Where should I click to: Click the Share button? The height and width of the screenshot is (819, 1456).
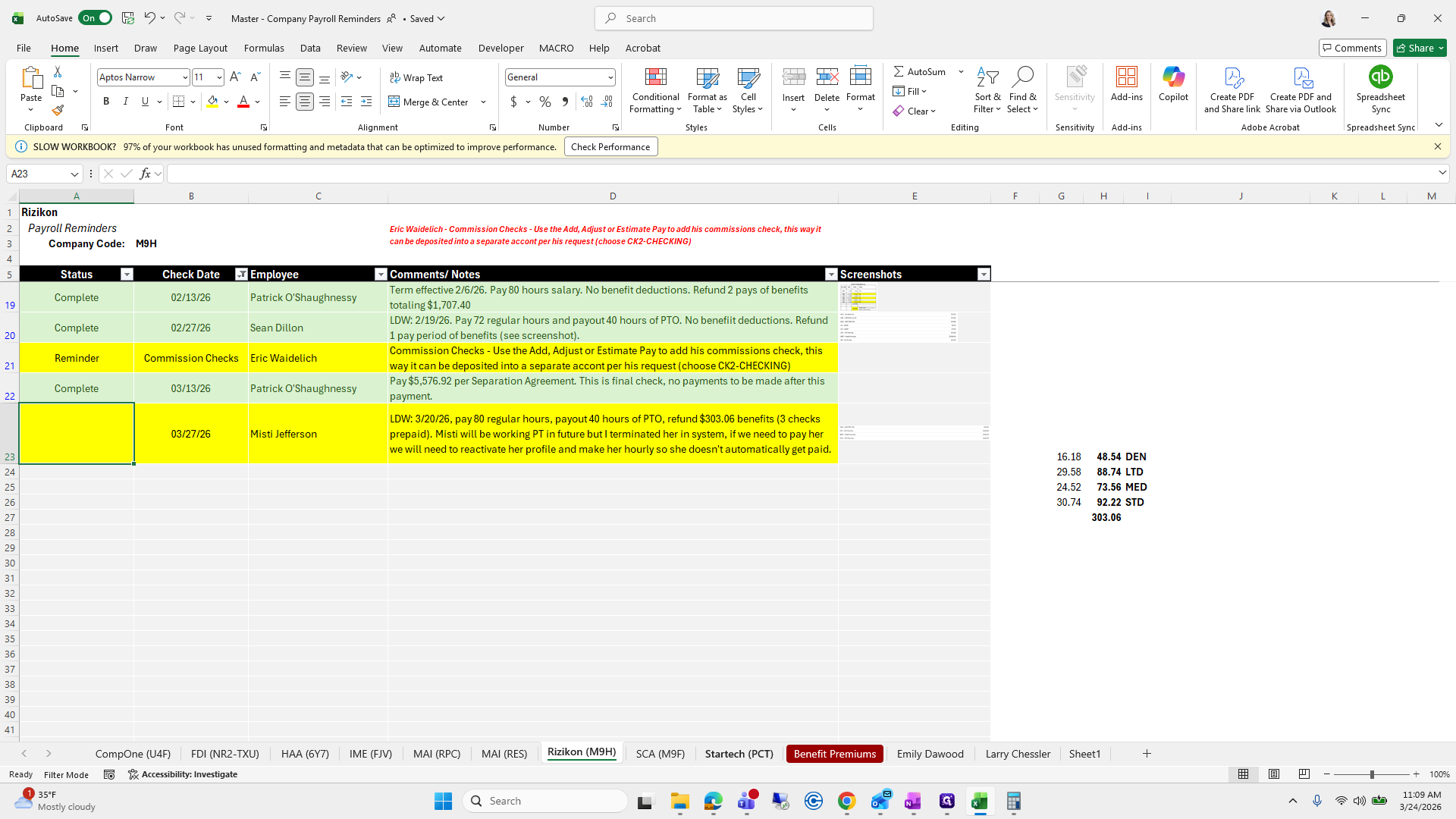click(x=1420, y=48)
